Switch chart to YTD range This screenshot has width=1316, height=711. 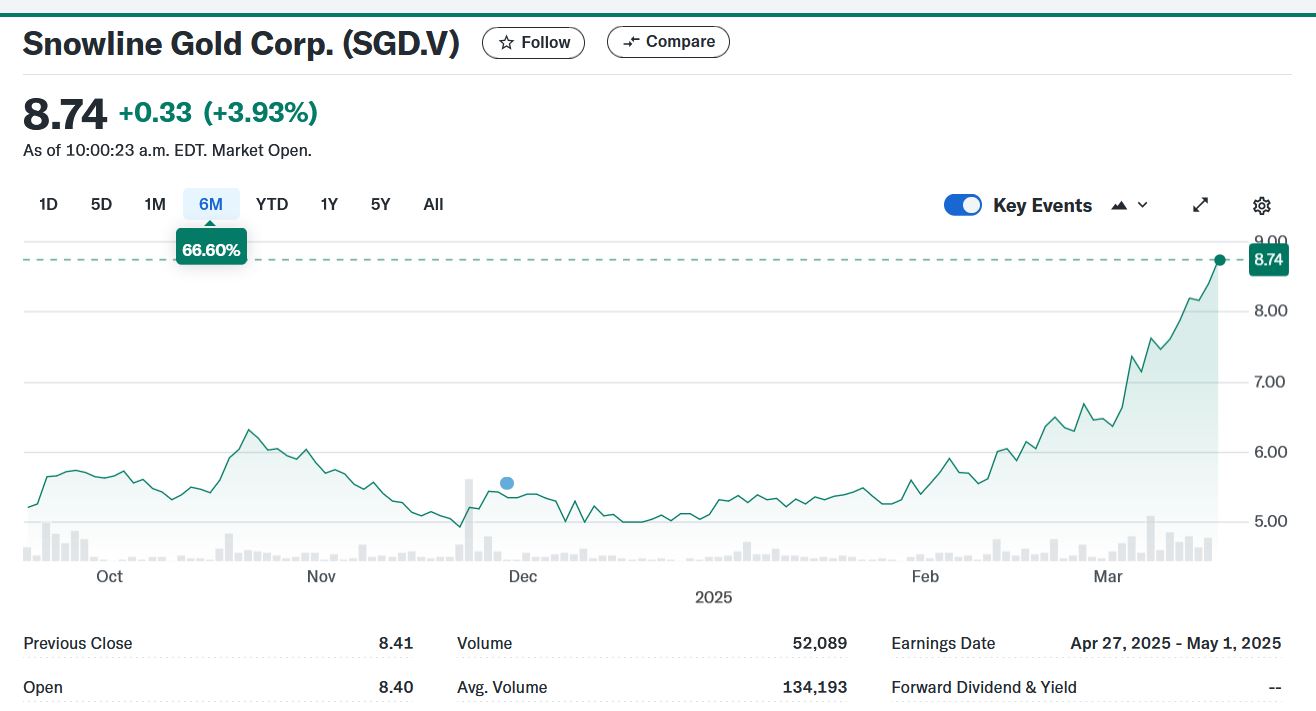pyautogui.click(x=272, y=204)
